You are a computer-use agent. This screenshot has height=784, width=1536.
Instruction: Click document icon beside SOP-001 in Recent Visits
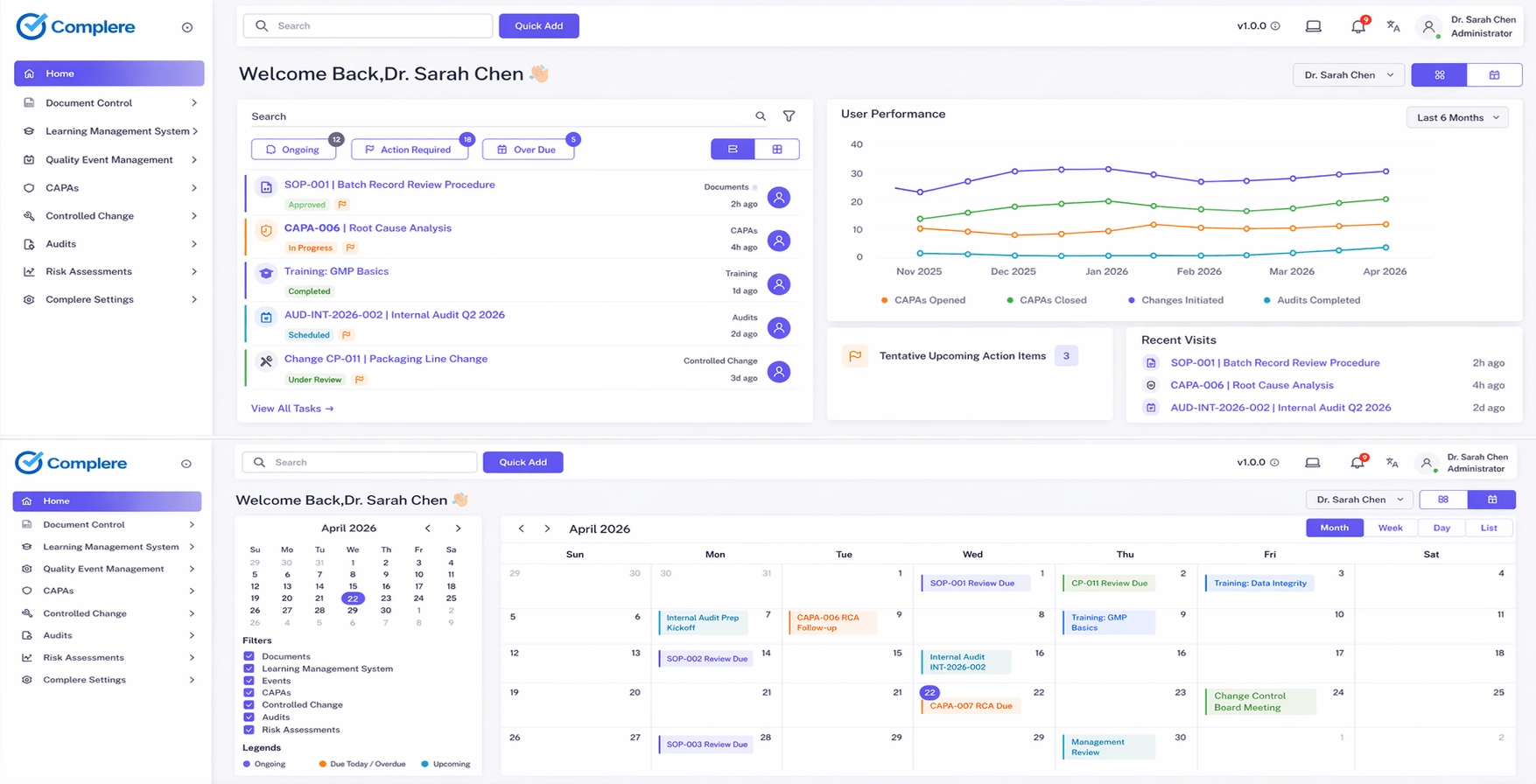(1151, 363)
